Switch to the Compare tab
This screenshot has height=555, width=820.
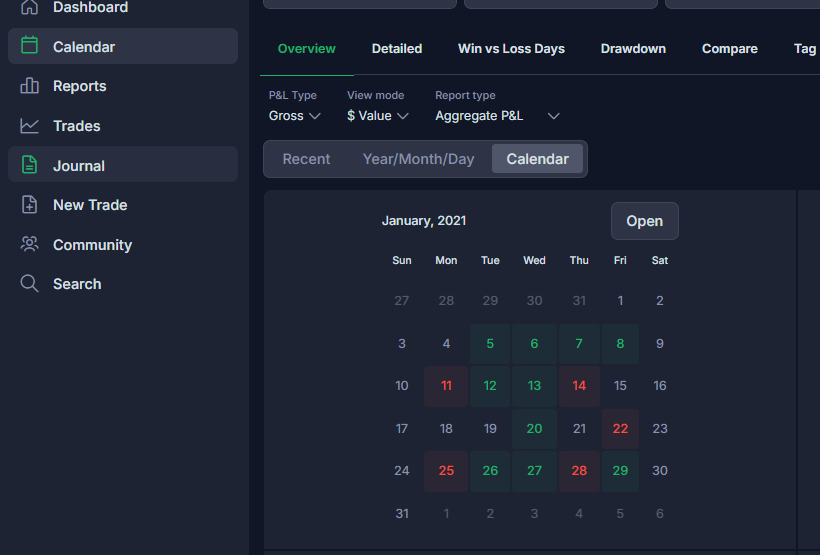[730, 49]
